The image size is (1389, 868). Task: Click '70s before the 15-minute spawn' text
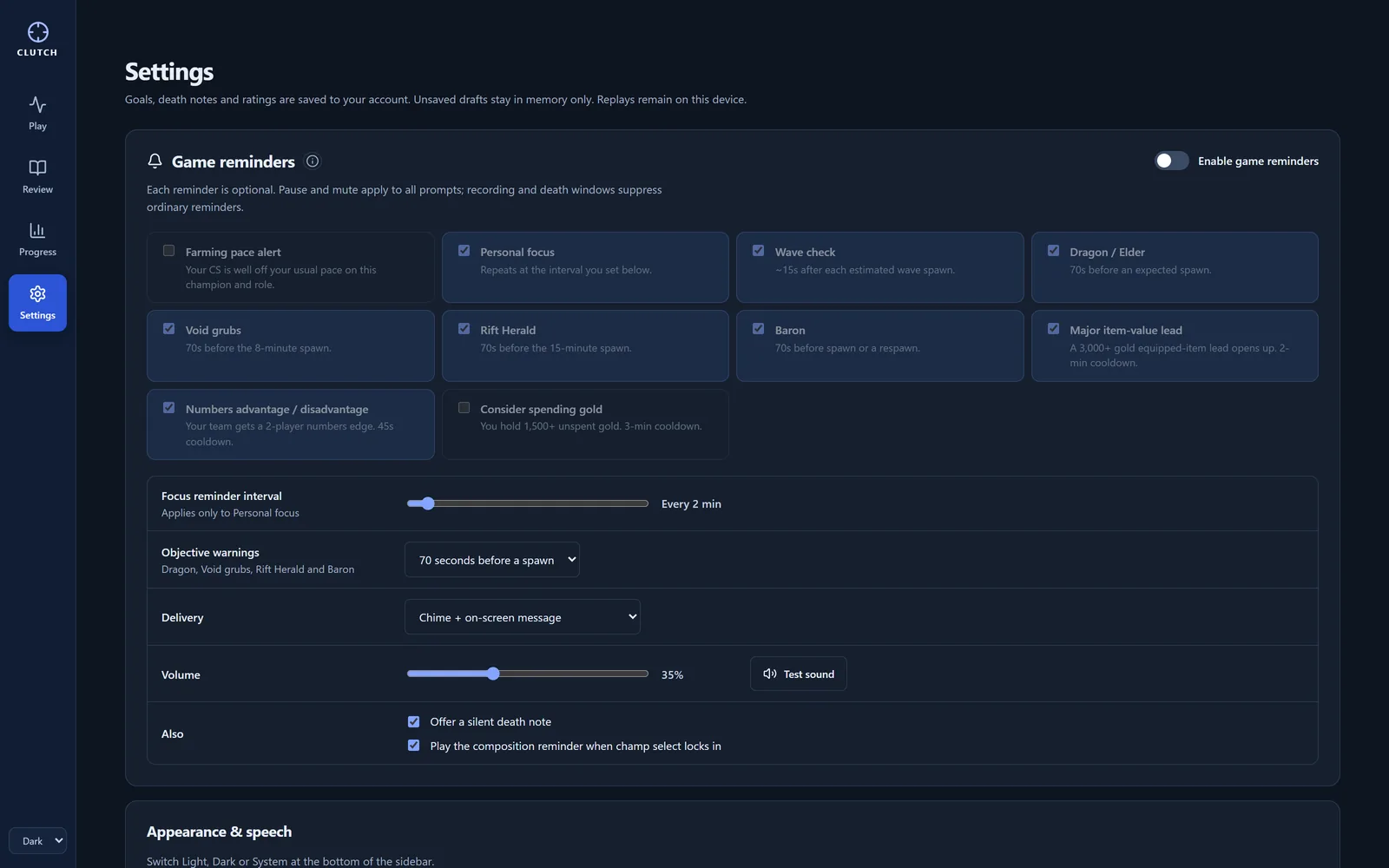[556, 348]
